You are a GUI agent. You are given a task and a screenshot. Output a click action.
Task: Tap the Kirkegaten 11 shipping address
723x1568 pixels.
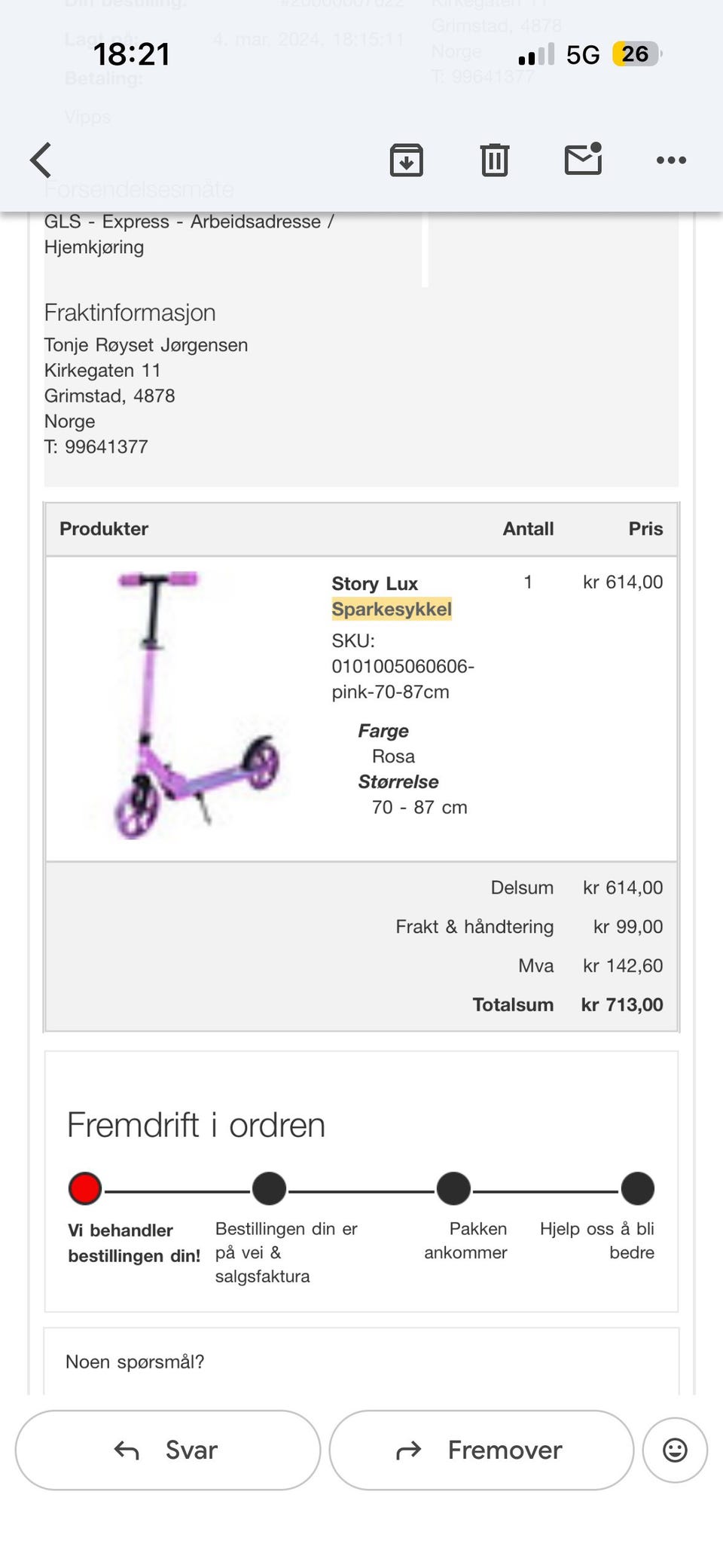(x=102, y=371)
